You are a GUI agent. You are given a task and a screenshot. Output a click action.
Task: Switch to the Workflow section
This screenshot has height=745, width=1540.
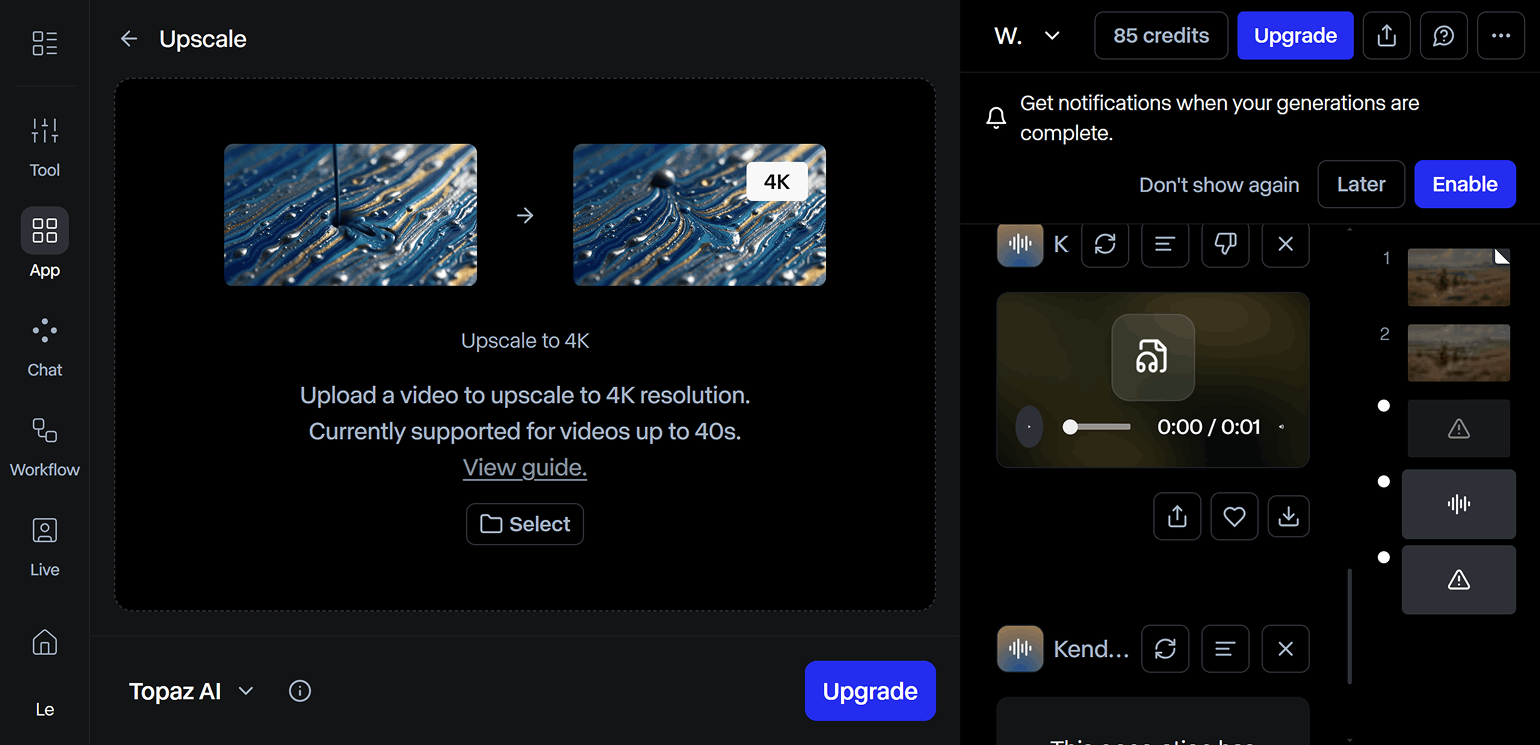click(x=45, y=445)
